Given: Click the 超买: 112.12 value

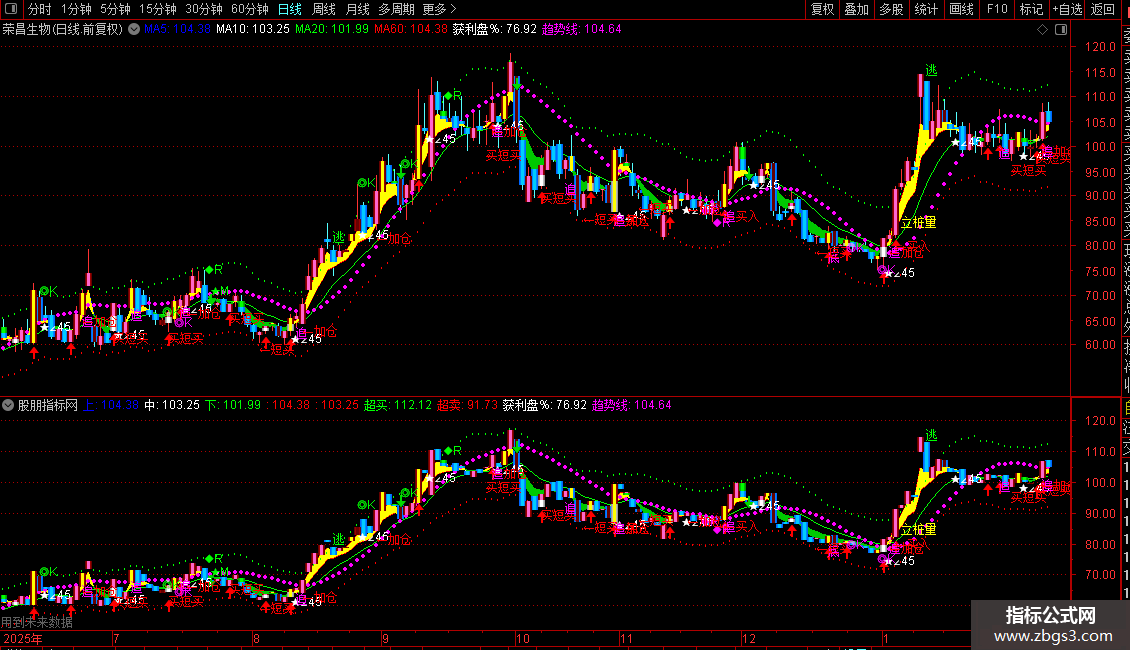Looking at the screenshot, I should point(398,405).
